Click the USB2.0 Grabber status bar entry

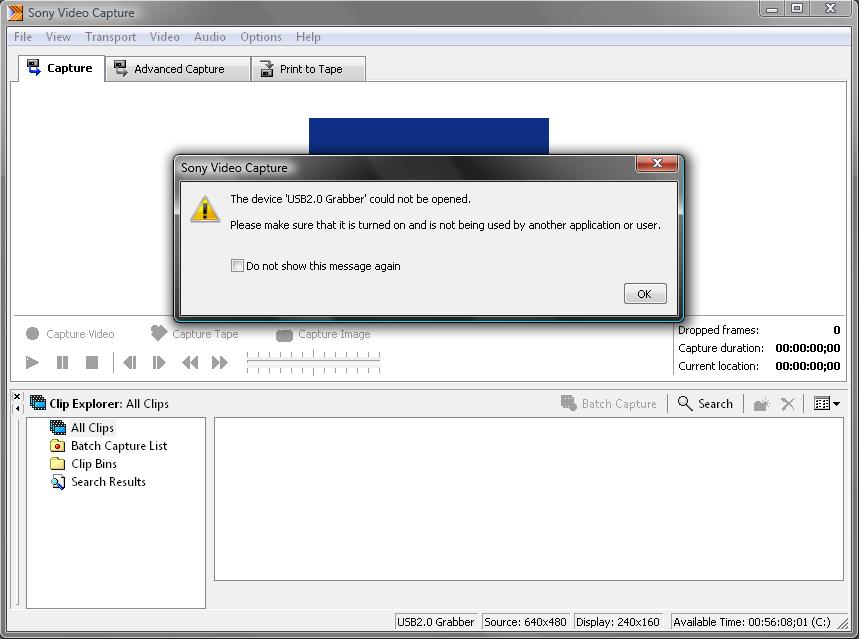[436, 622]
